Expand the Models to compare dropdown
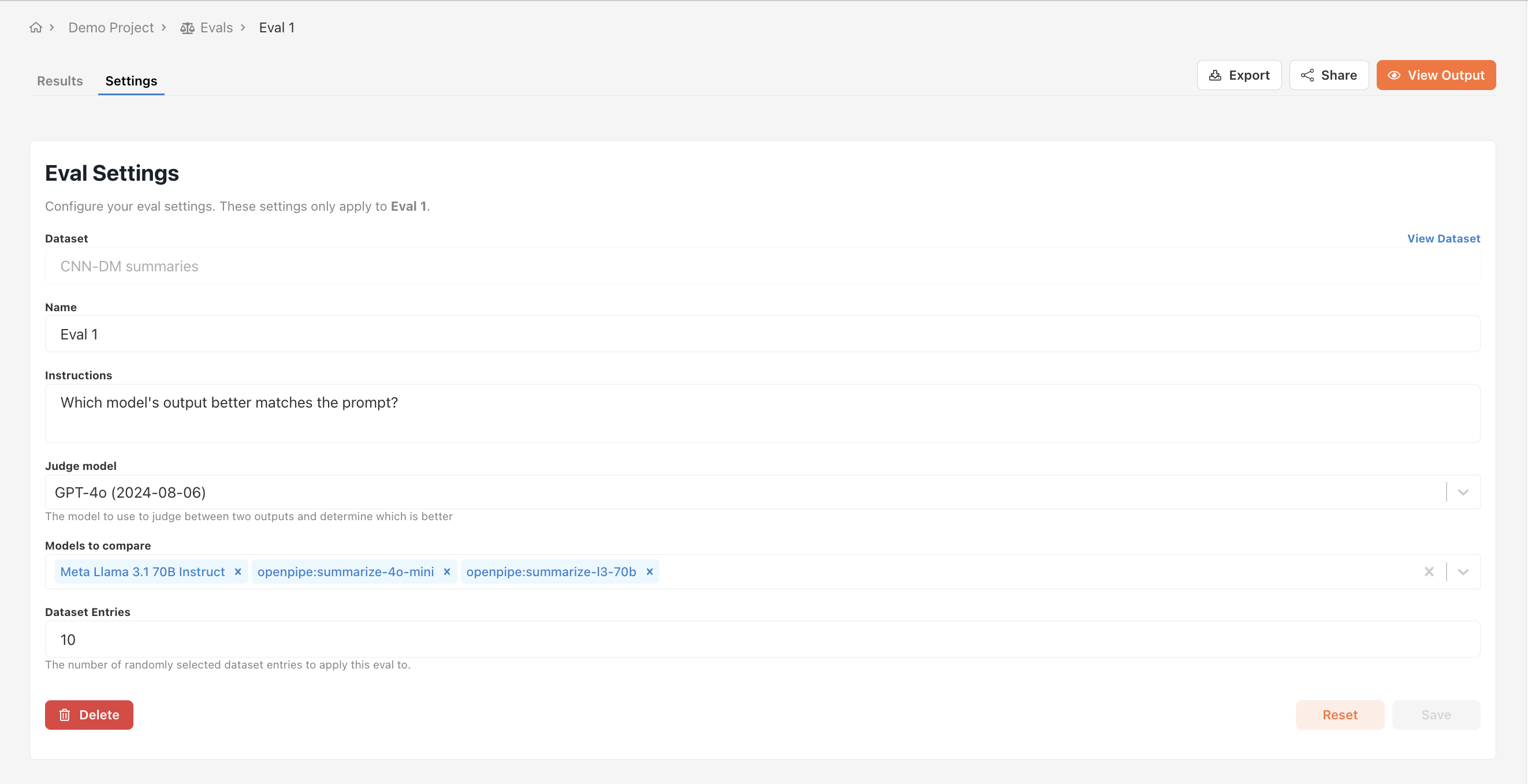1528x784 pixels. pos(1463,572)
